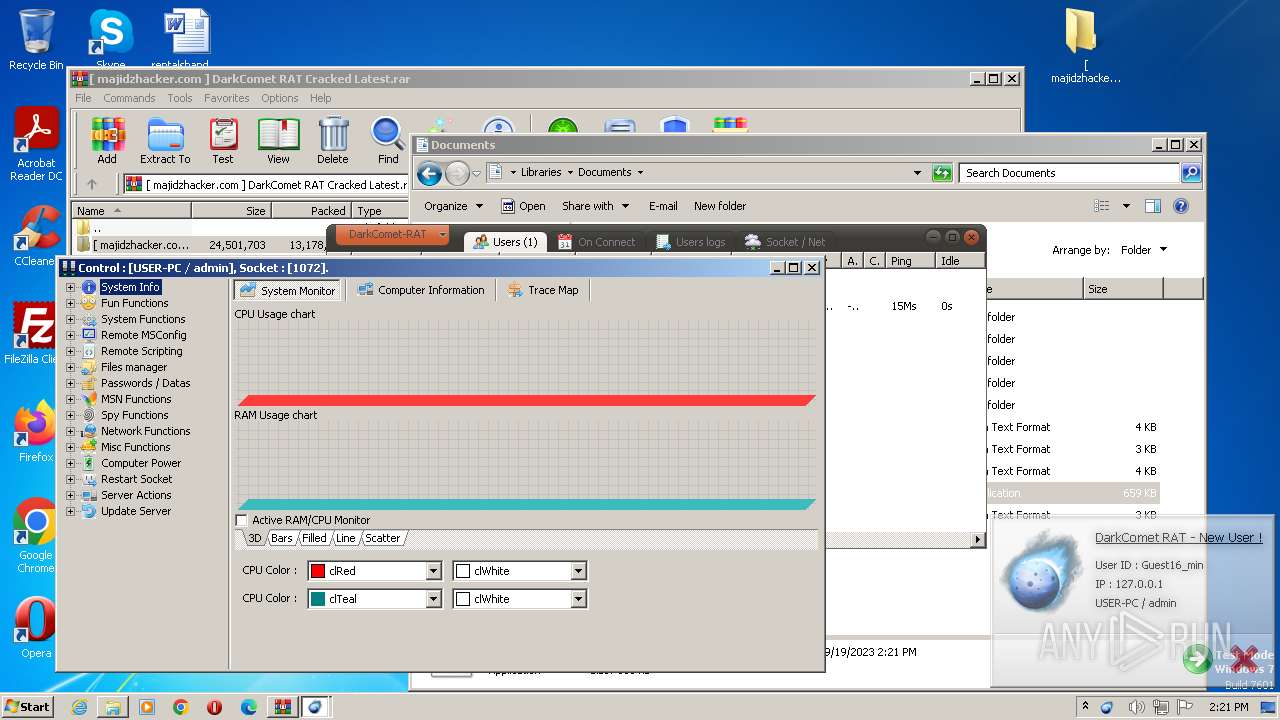Click Search Documents input field
This screenshot has width=1280, height=720.
[1070, 173]
